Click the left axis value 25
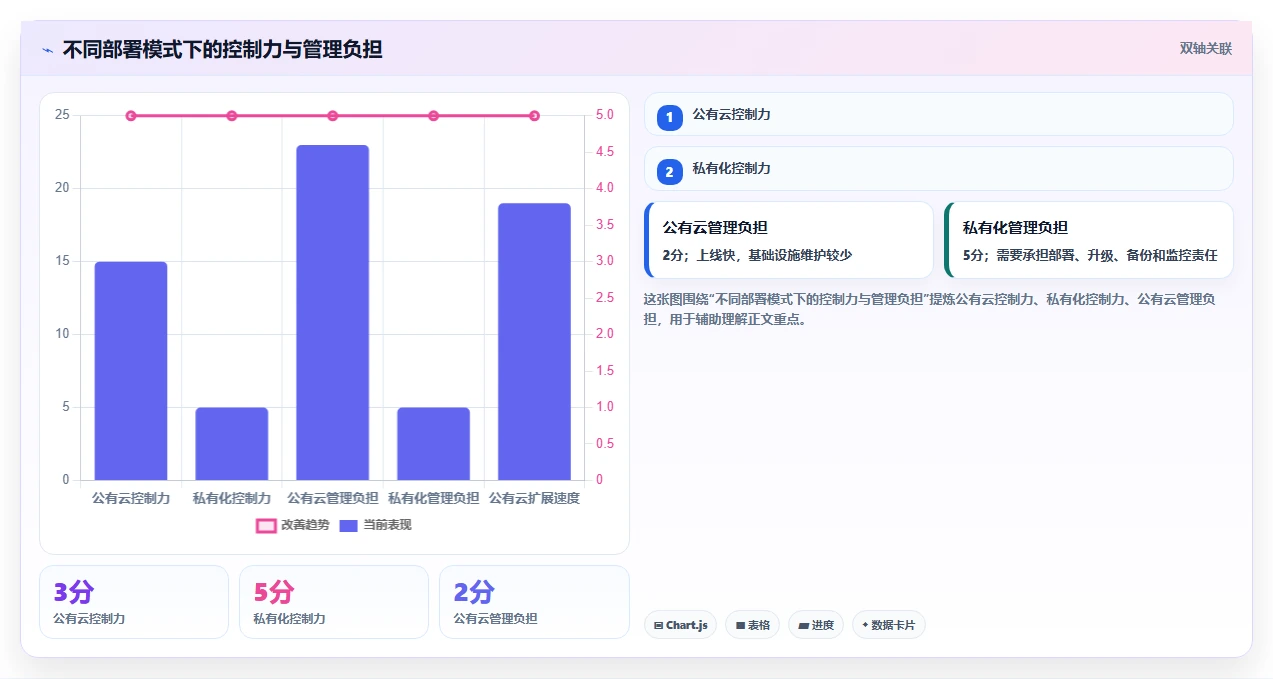 (x=62, y=115)
